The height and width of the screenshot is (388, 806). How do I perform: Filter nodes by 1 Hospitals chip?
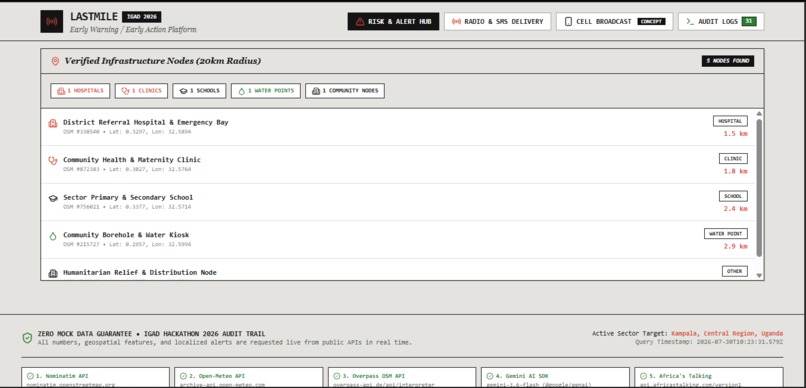[x=80, y=91]
